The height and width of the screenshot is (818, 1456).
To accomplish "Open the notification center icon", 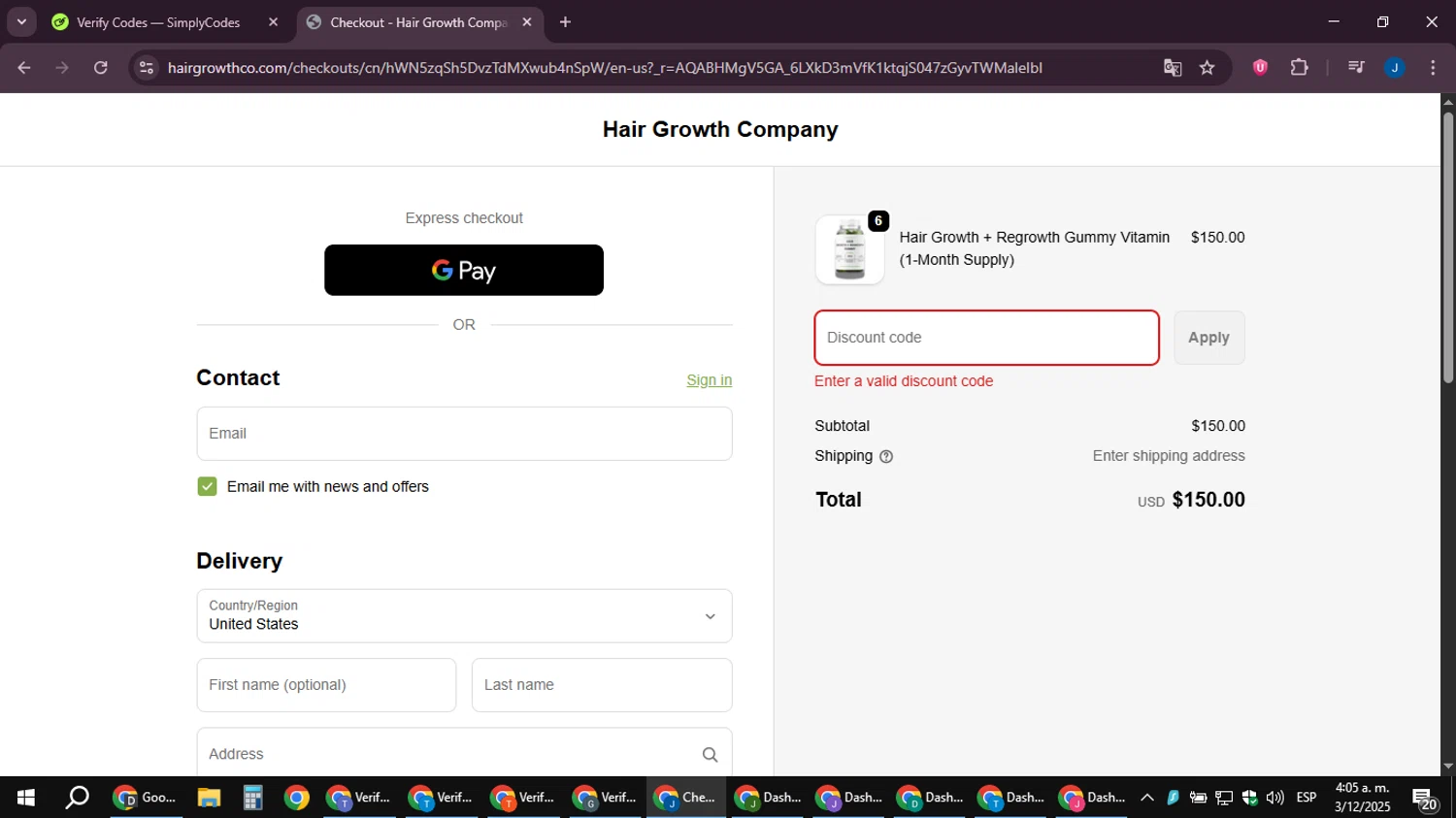I will point(1425,799).
